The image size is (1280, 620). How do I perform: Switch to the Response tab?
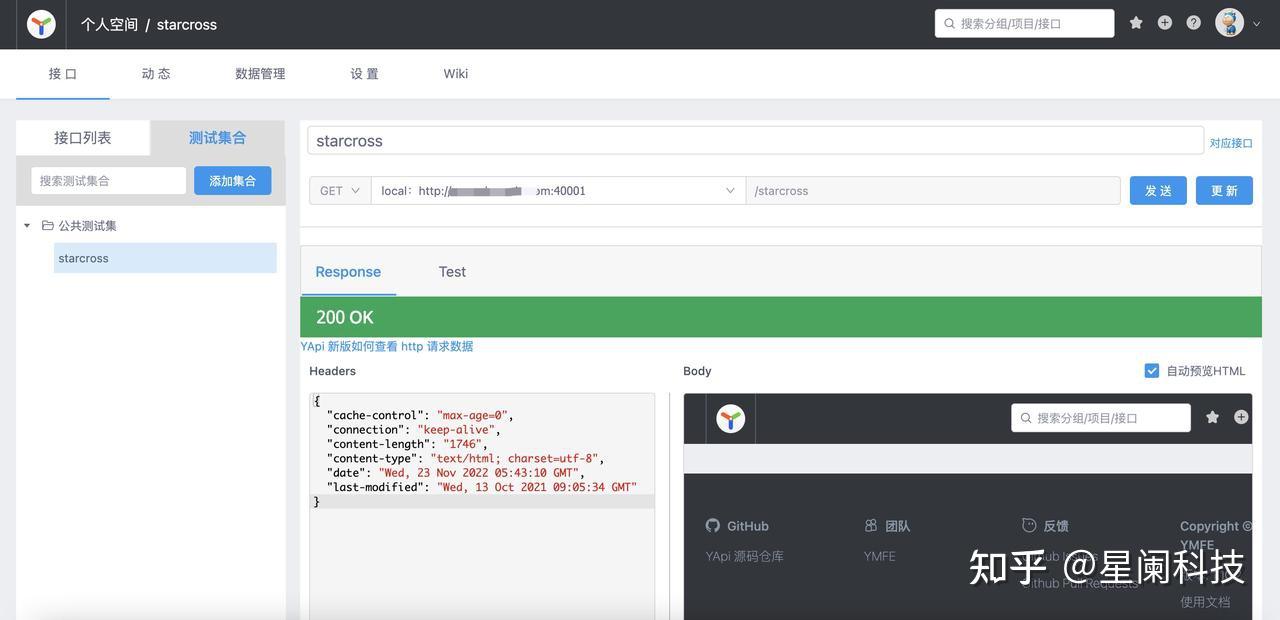coord(348,272)
